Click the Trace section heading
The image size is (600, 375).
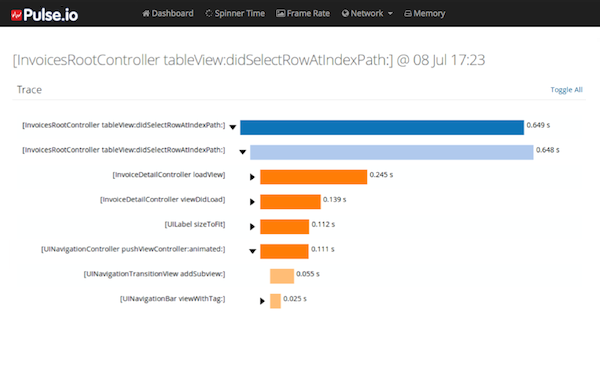29,90
